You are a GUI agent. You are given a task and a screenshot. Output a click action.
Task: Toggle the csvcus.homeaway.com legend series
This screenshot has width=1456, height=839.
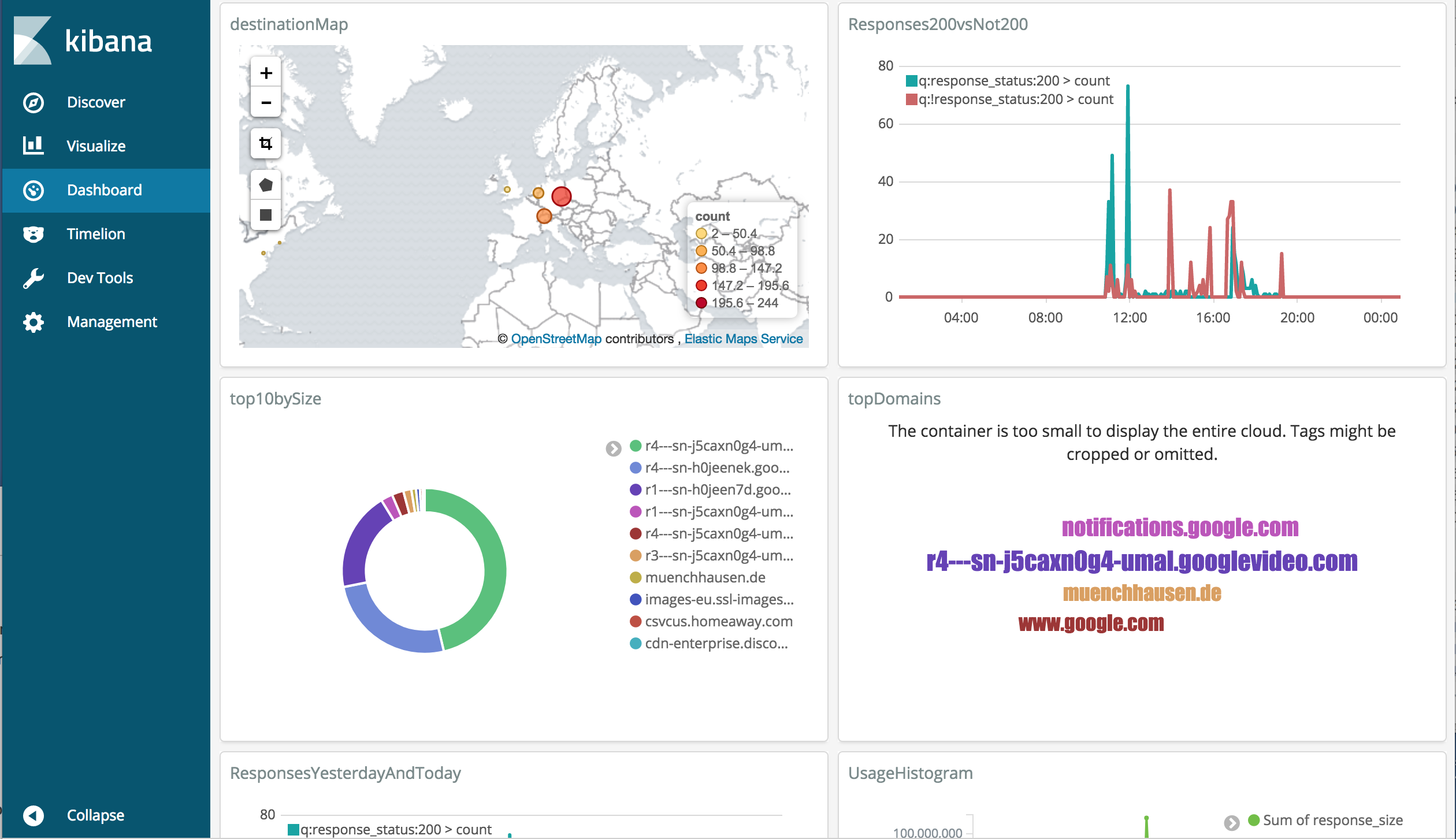point(718,621)
